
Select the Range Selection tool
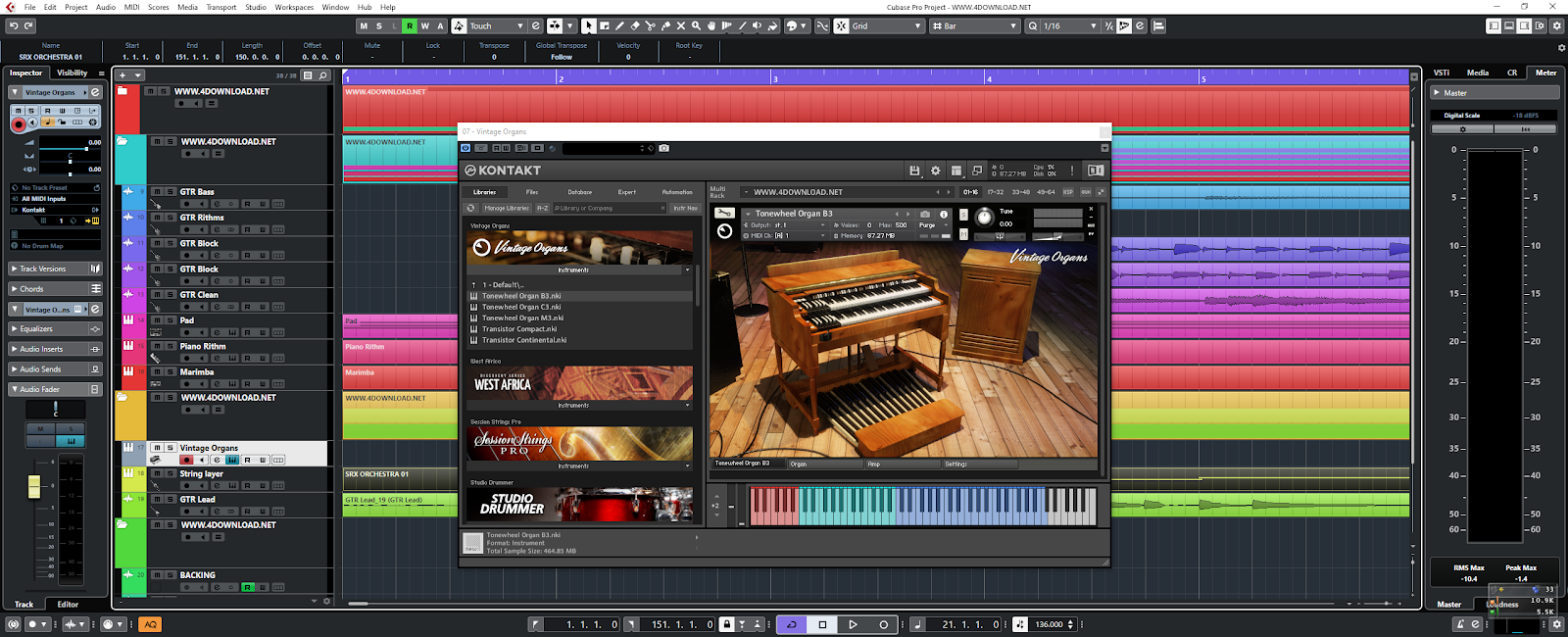pos(604,25)
